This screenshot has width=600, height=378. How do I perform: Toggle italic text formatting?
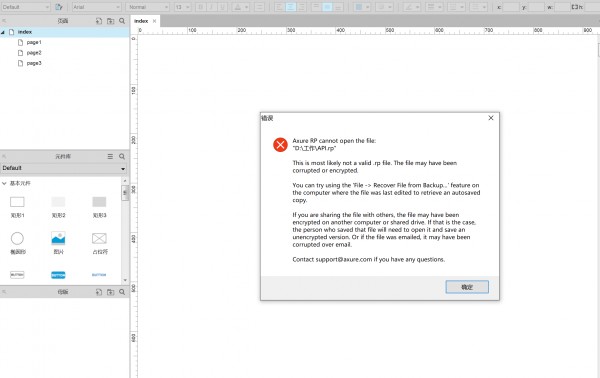click(x=211, y=7)
